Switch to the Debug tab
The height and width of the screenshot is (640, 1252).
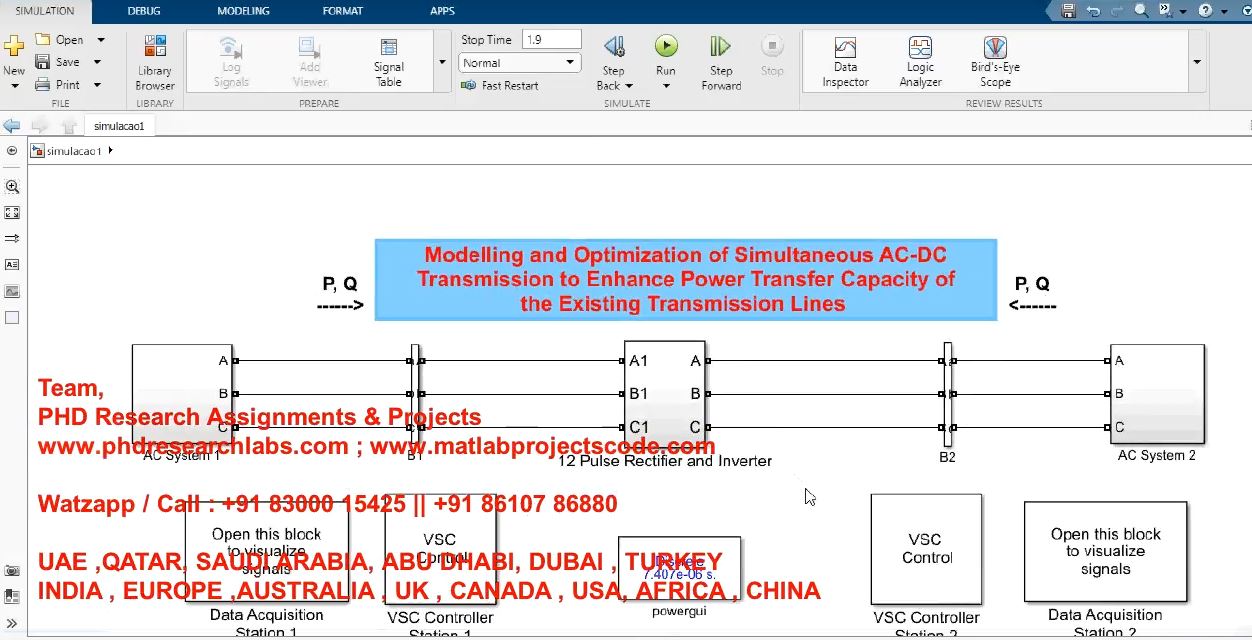point(146,11)
